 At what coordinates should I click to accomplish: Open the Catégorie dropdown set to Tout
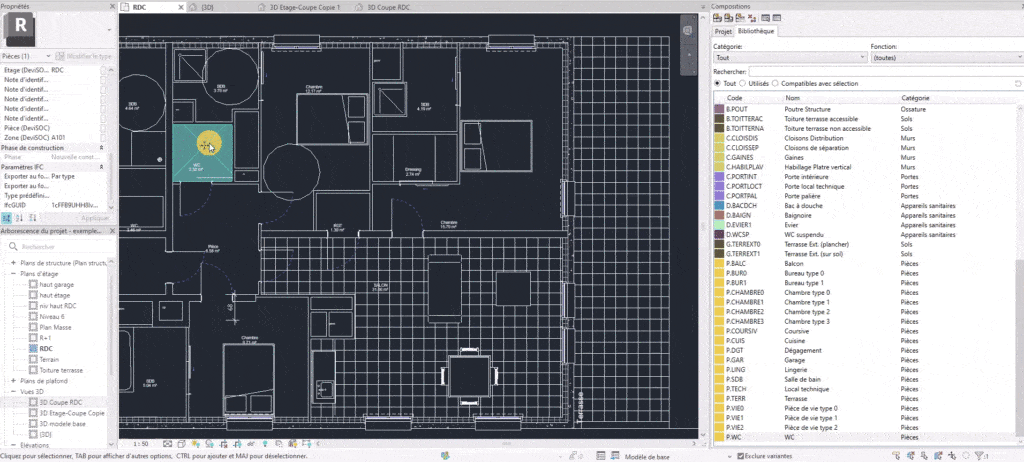(790, 58)
